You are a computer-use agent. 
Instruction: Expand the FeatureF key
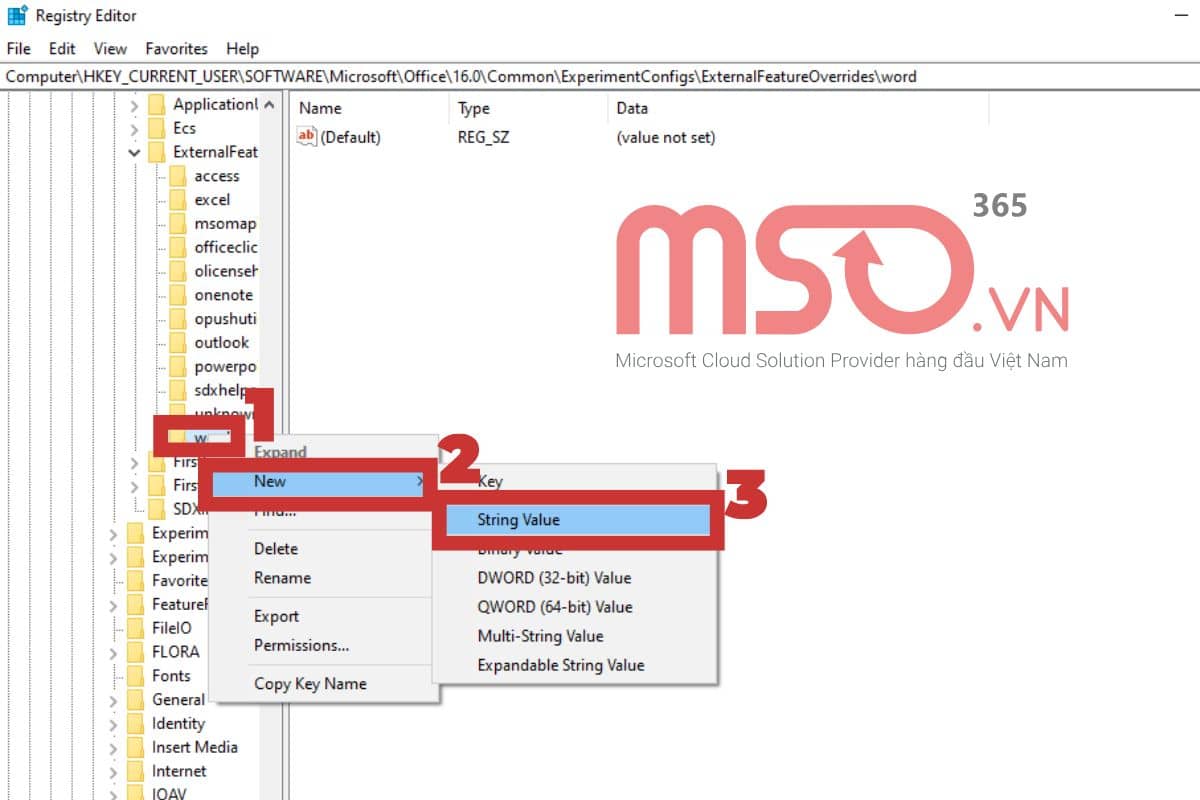tap(113, 605)
